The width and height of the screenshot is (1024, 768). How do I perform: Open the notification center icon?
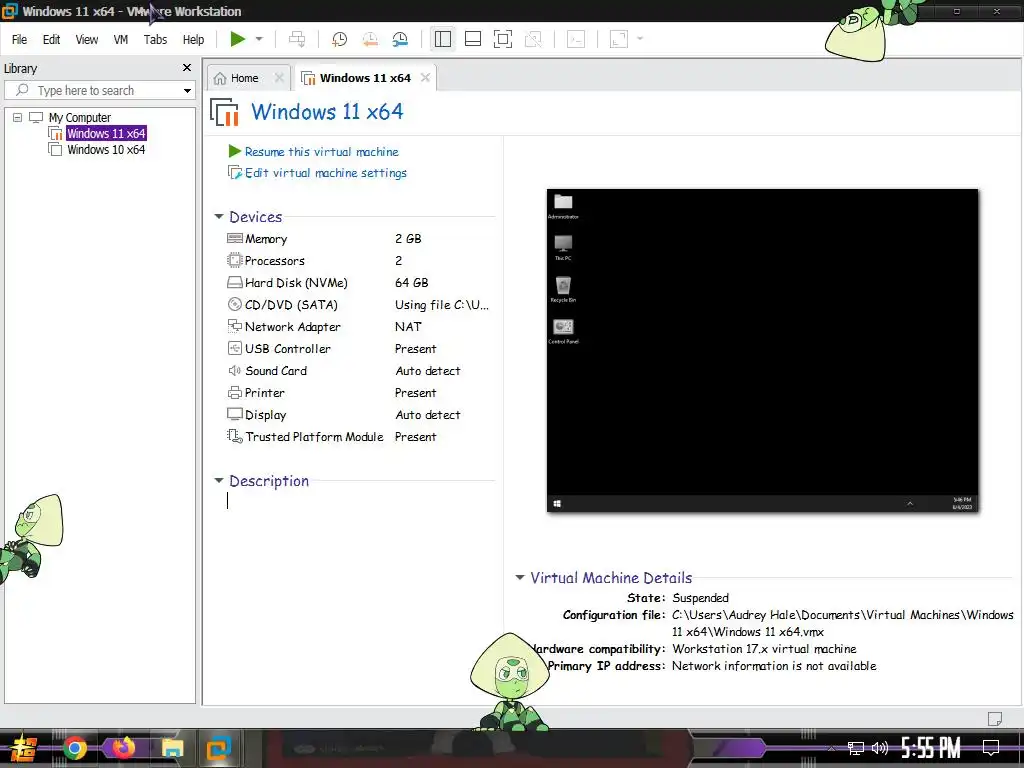[991, 748]
